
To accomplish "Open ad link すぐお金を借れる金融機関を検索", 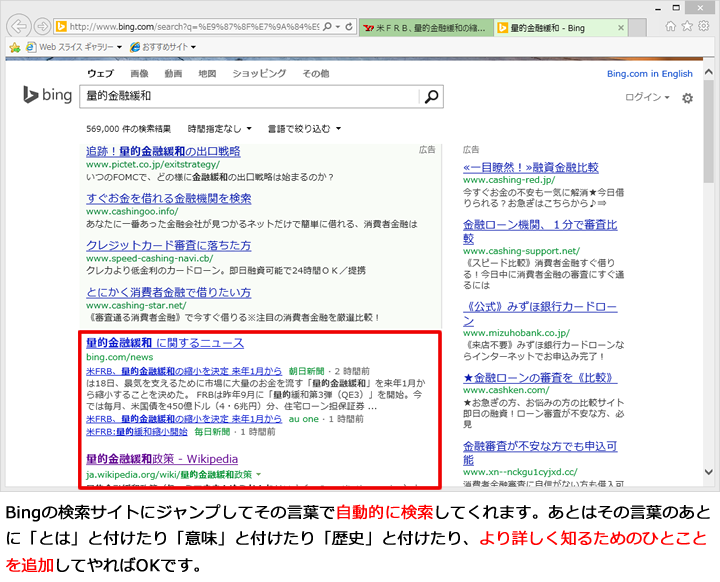I will [x=169, y=198].
